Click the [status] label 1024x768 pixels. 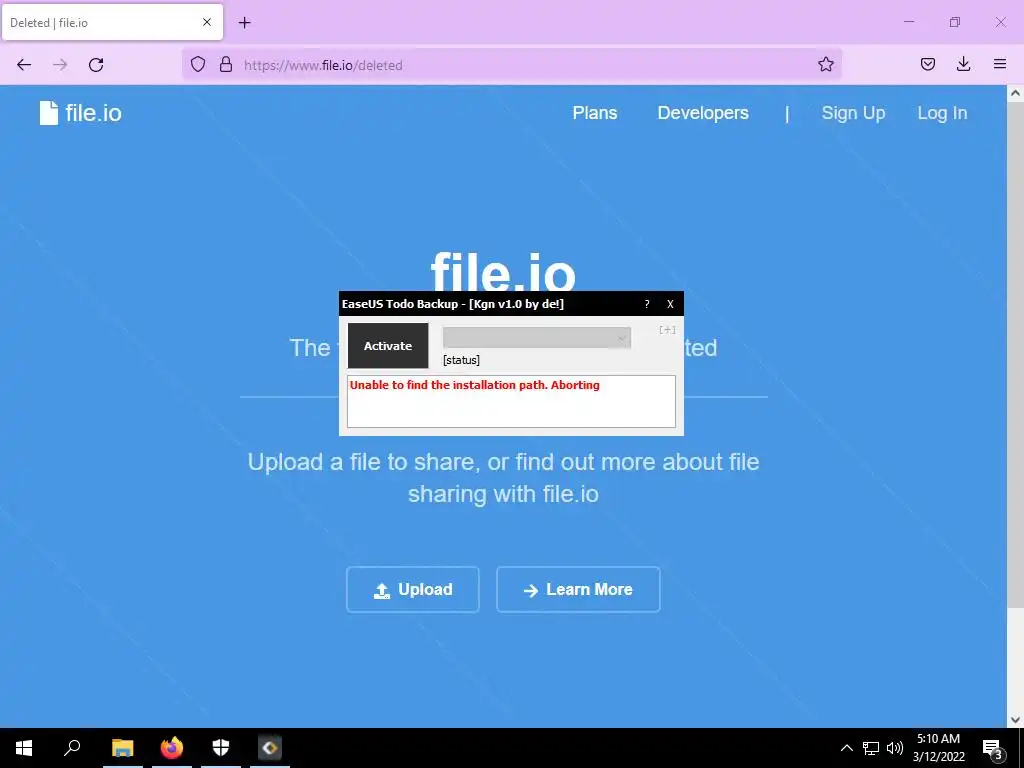[x=461, y=360]
